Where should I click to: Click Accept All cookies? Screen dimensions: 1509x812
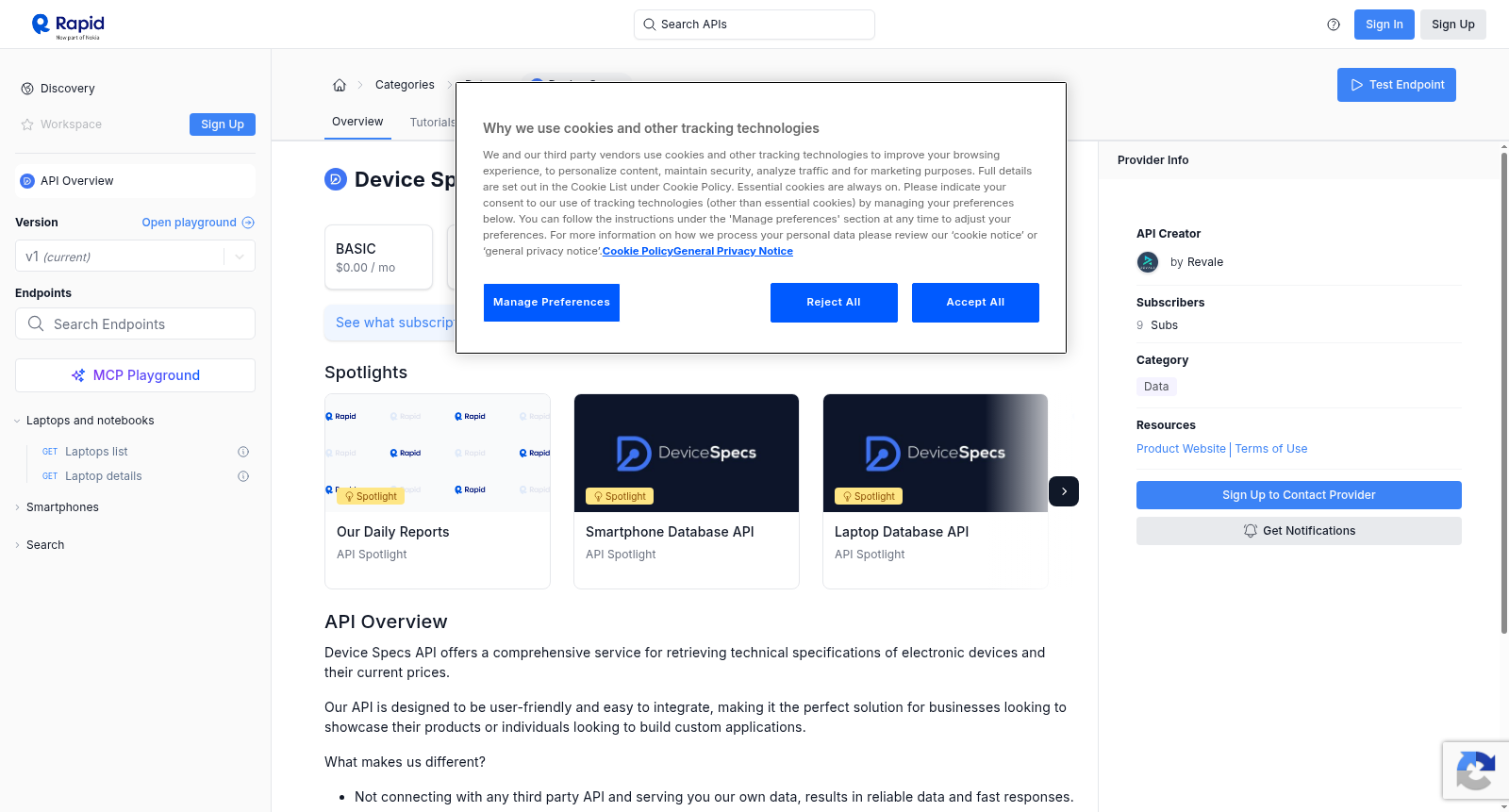[975, 303]
